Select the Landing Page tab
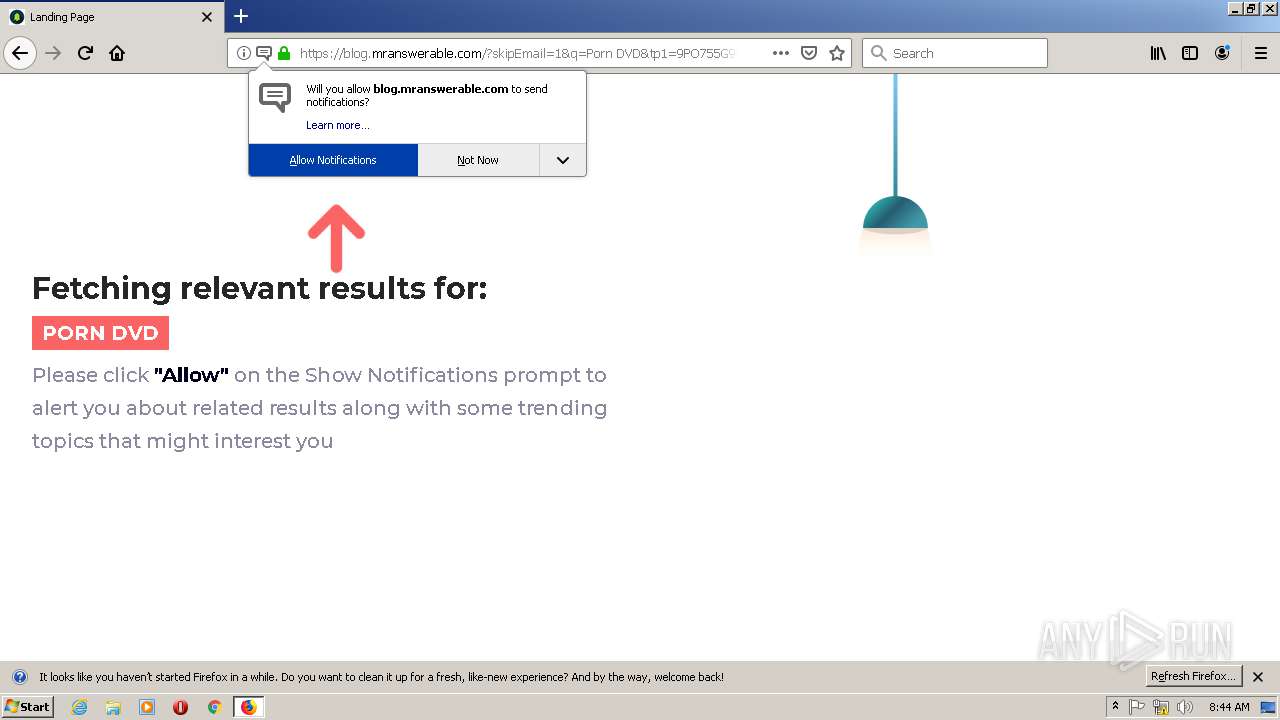This screenshot has width=1280, height=720. tap(112, 17)
